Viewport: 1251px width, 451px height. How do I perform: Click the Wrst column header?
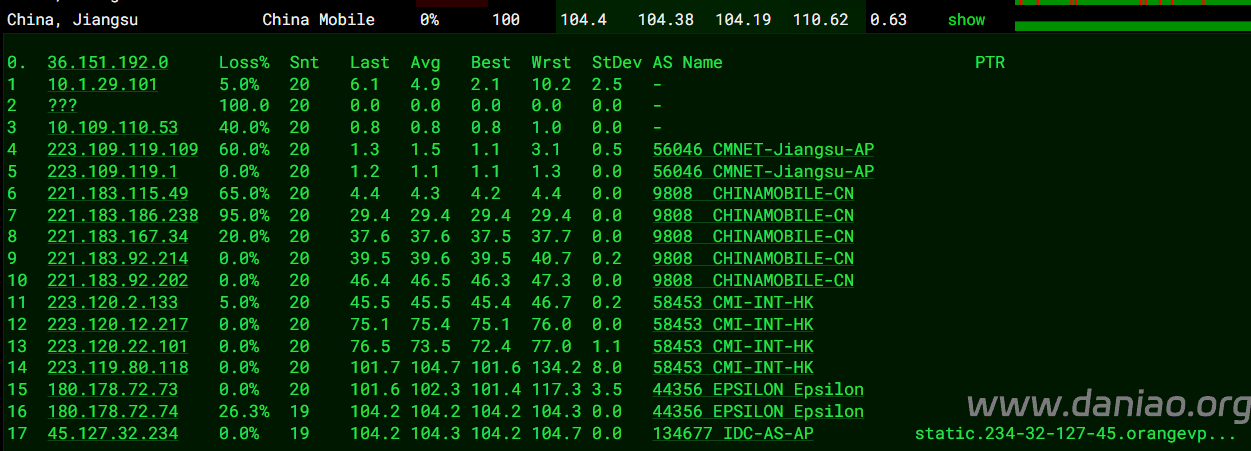coord(552,62)
